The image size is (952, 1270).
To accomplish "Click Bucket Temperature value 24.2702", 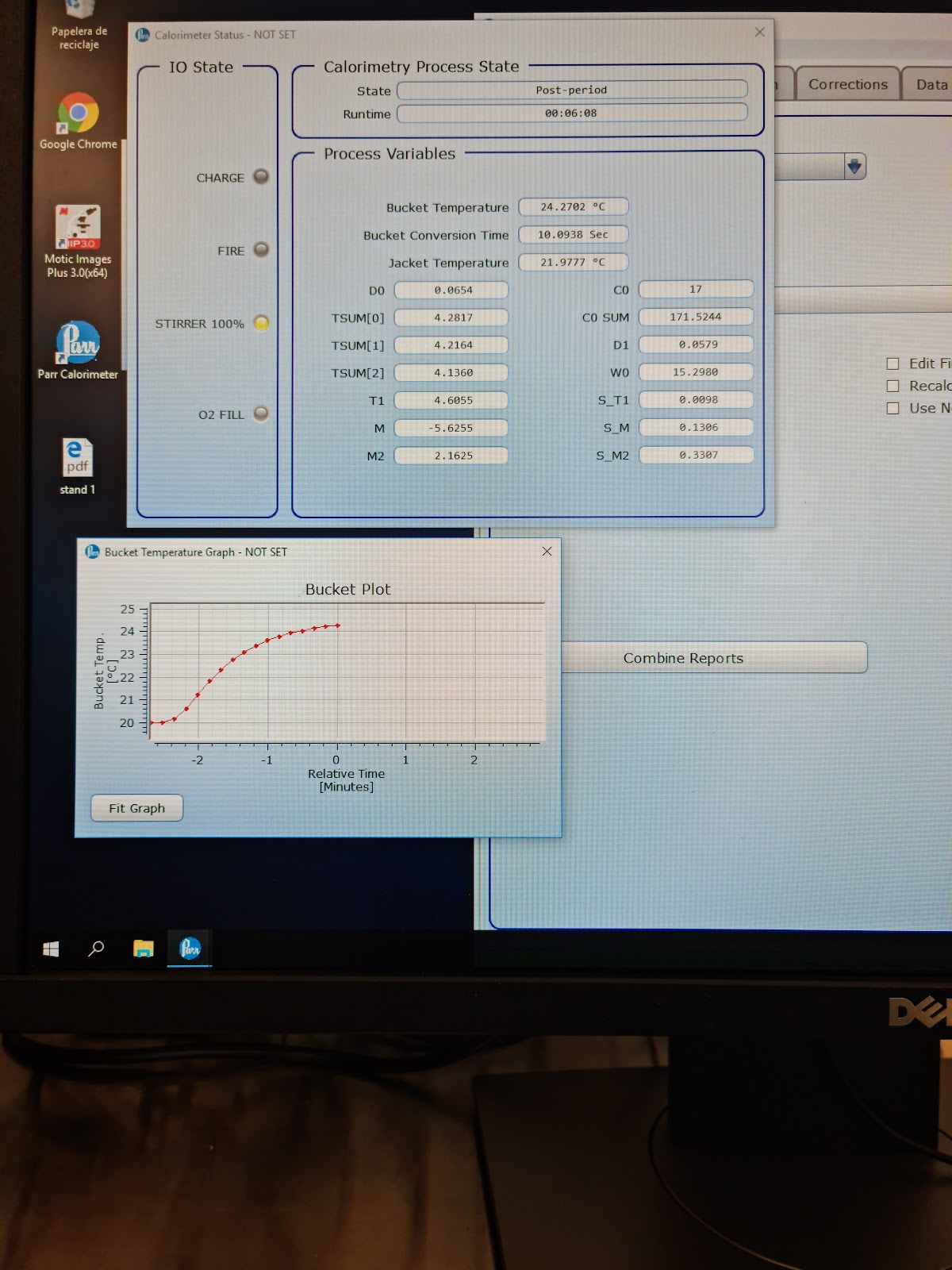I will click(x=574, y=207).
